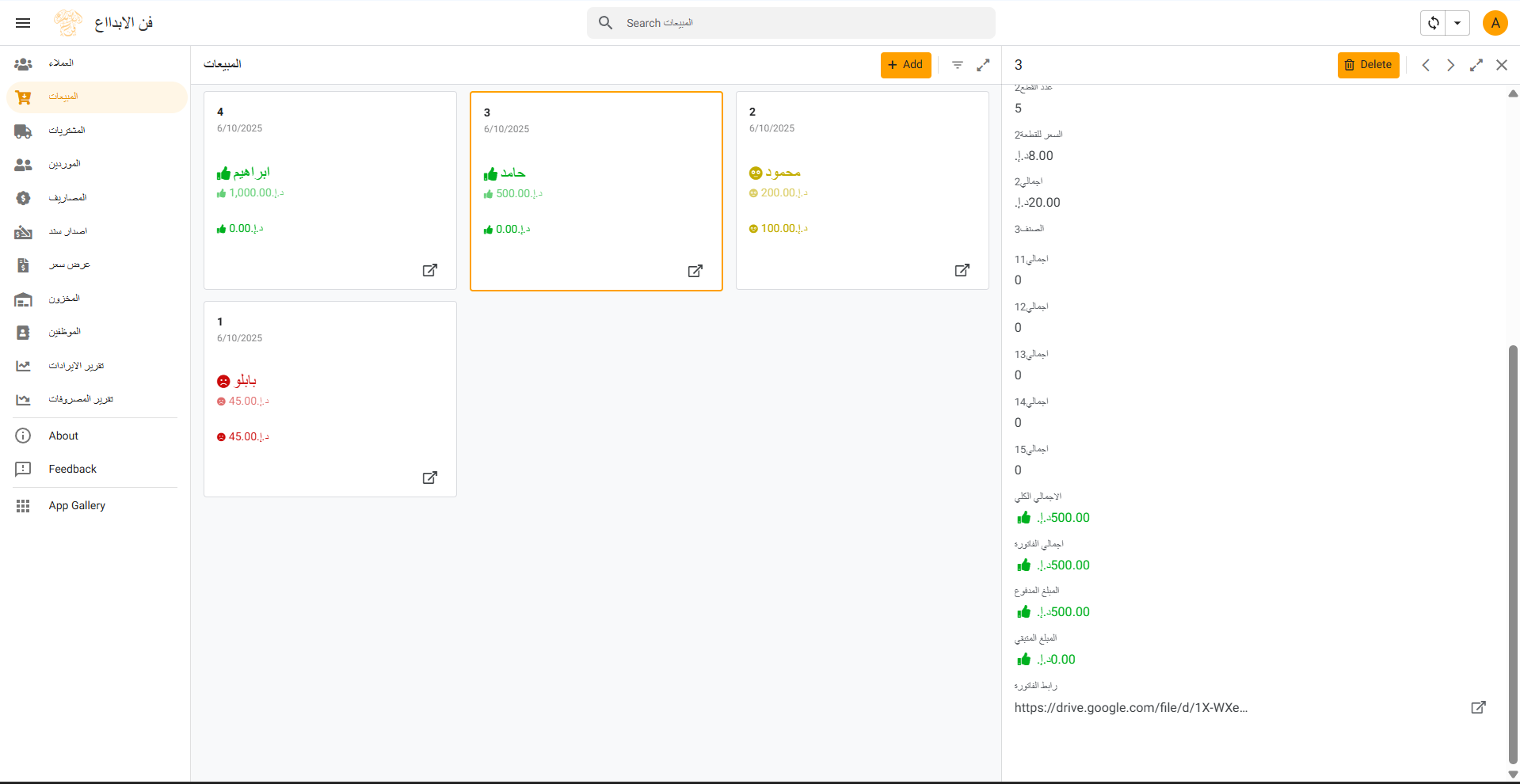Open the dropdown arrow beside sync
The image size is (1520, 784).
(x=1457, y=23)
